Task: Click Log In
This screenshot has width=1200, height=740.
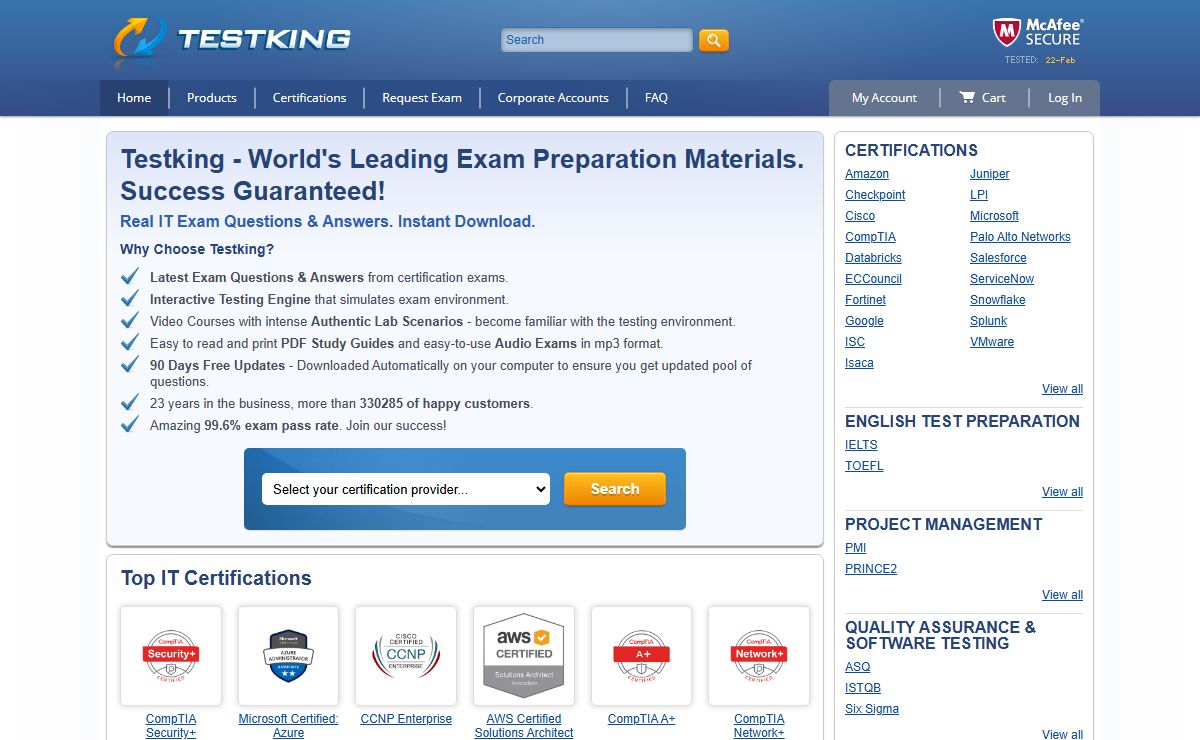Action: (1065, 98)
